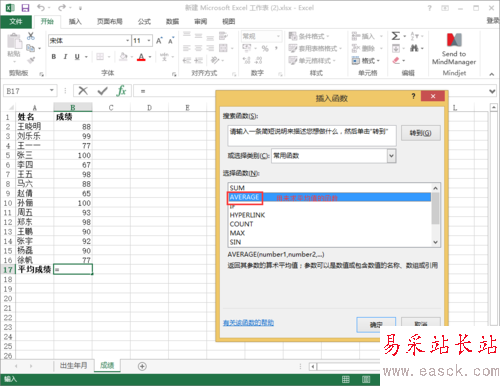Toggle Italic formatting
Viewport: 500px width, 386px height.
(x=65, y=57)
